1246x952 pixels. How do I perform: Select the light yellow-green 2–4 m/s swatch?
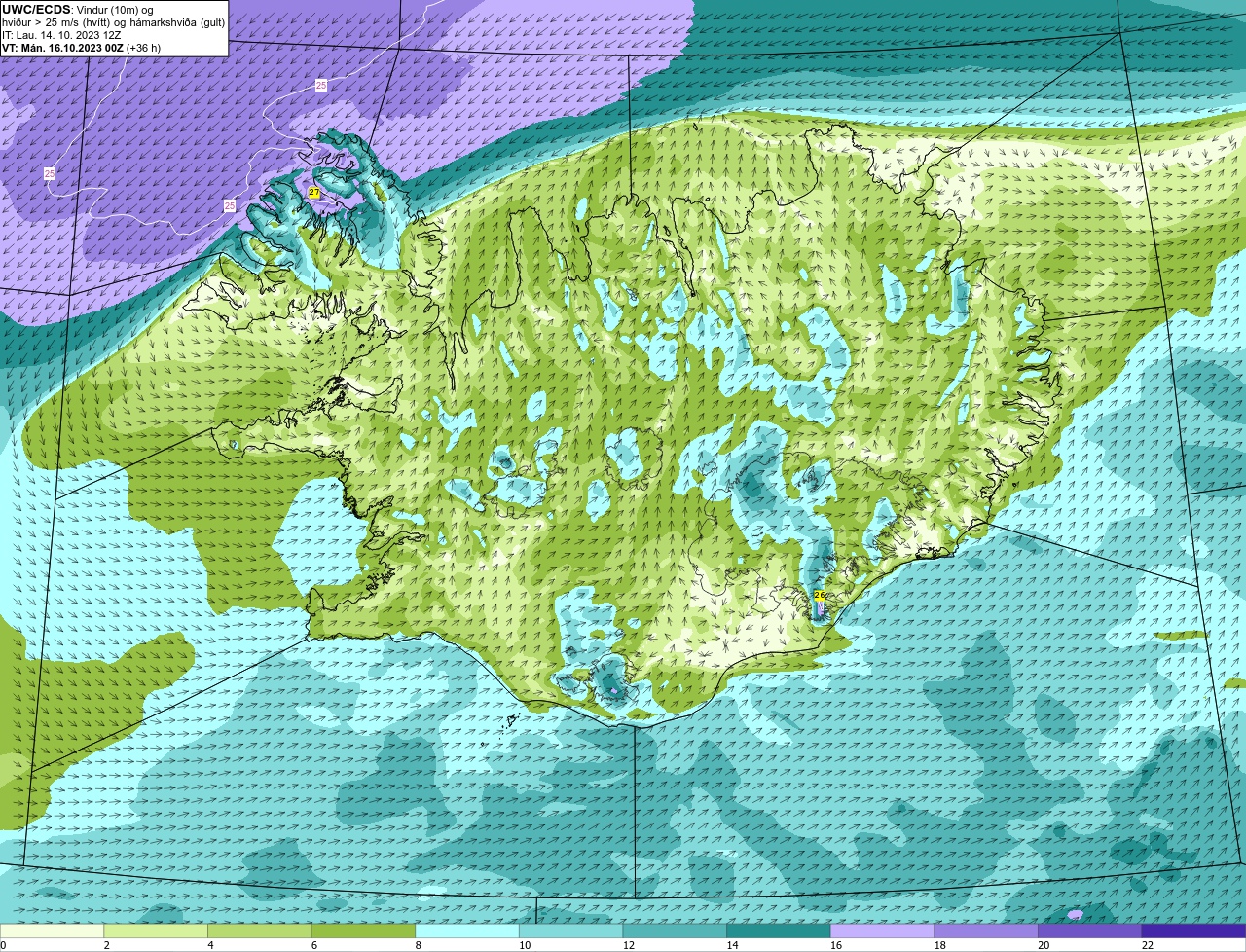click(156, 932)
